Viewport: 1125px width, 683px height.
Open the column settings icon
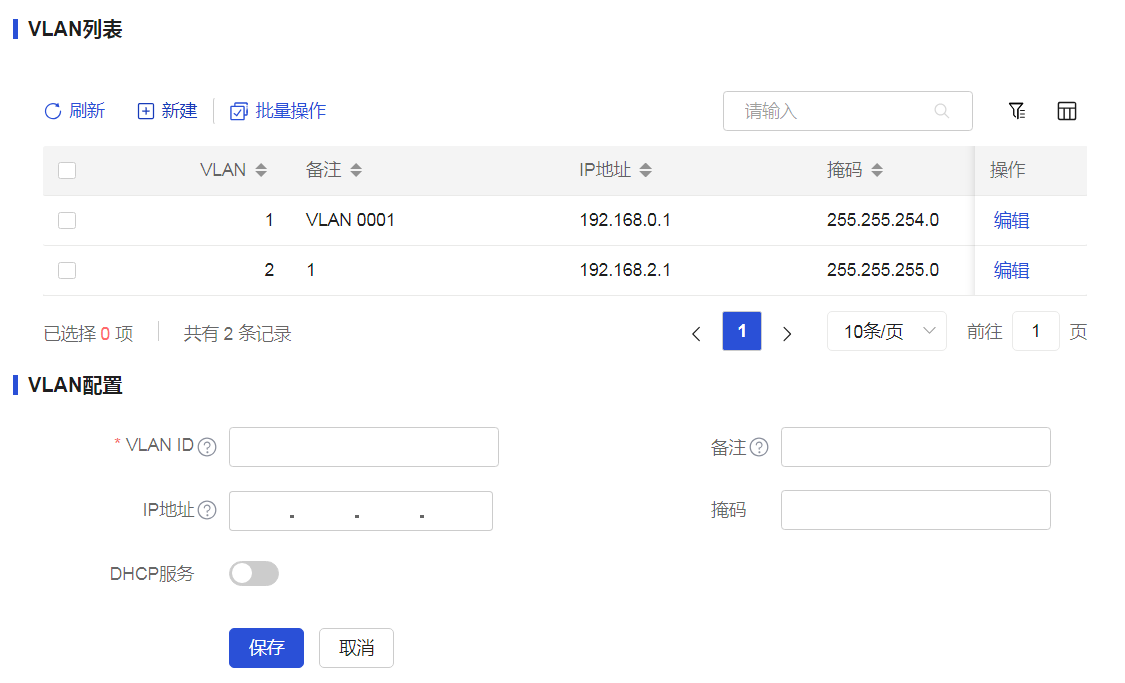pos(1067,111)
